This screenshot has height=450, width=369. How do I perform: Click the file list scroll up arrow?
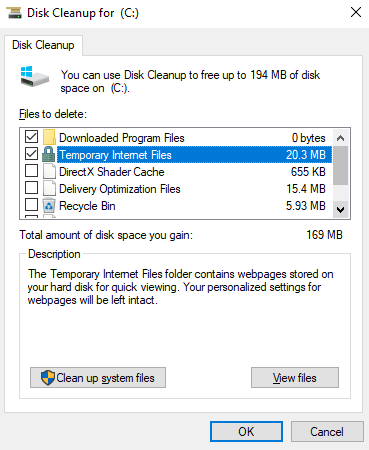coord(340,138)
